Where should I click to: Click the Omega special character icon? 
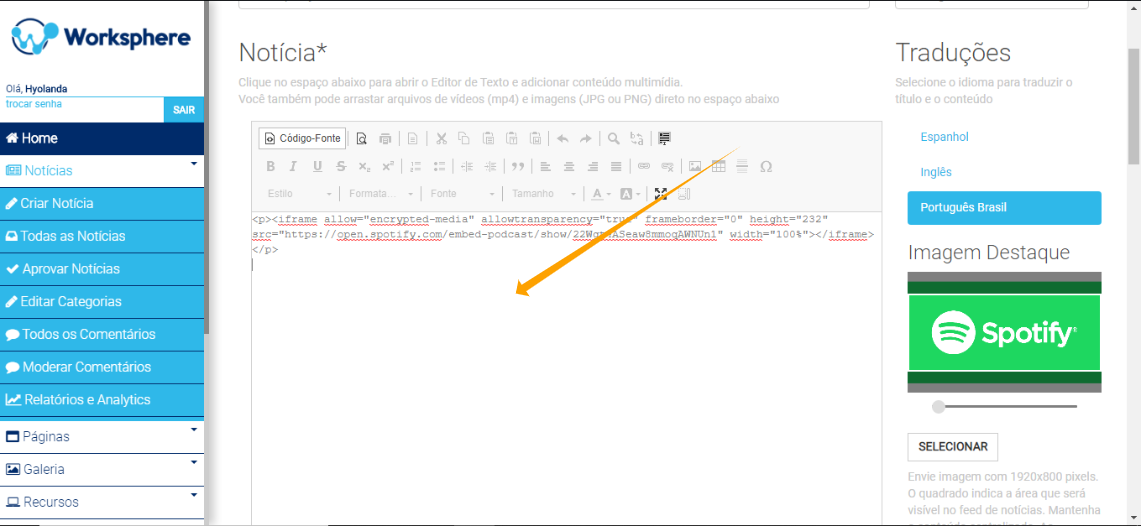766,167
